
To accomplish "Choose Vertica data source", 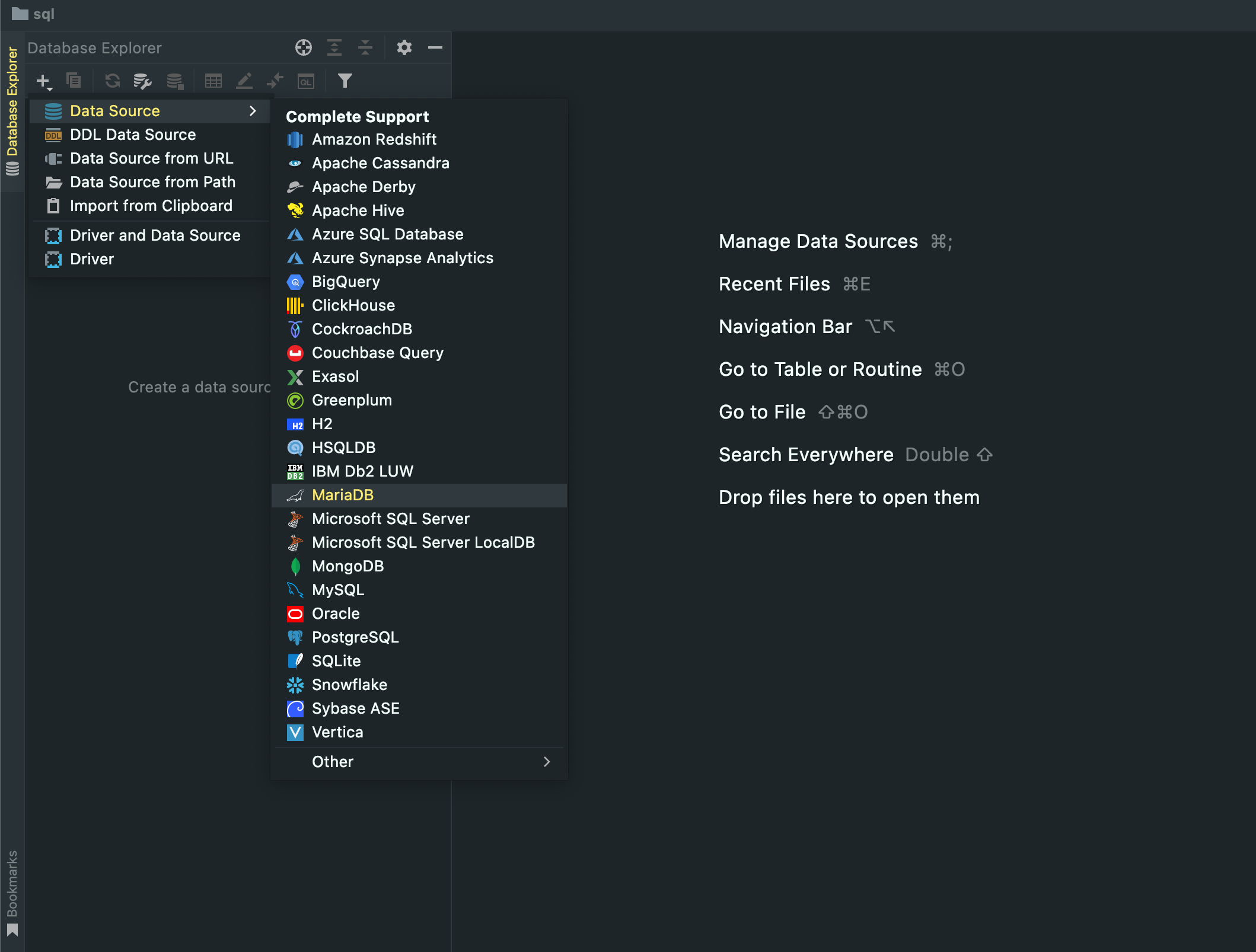I will [419, 732].
